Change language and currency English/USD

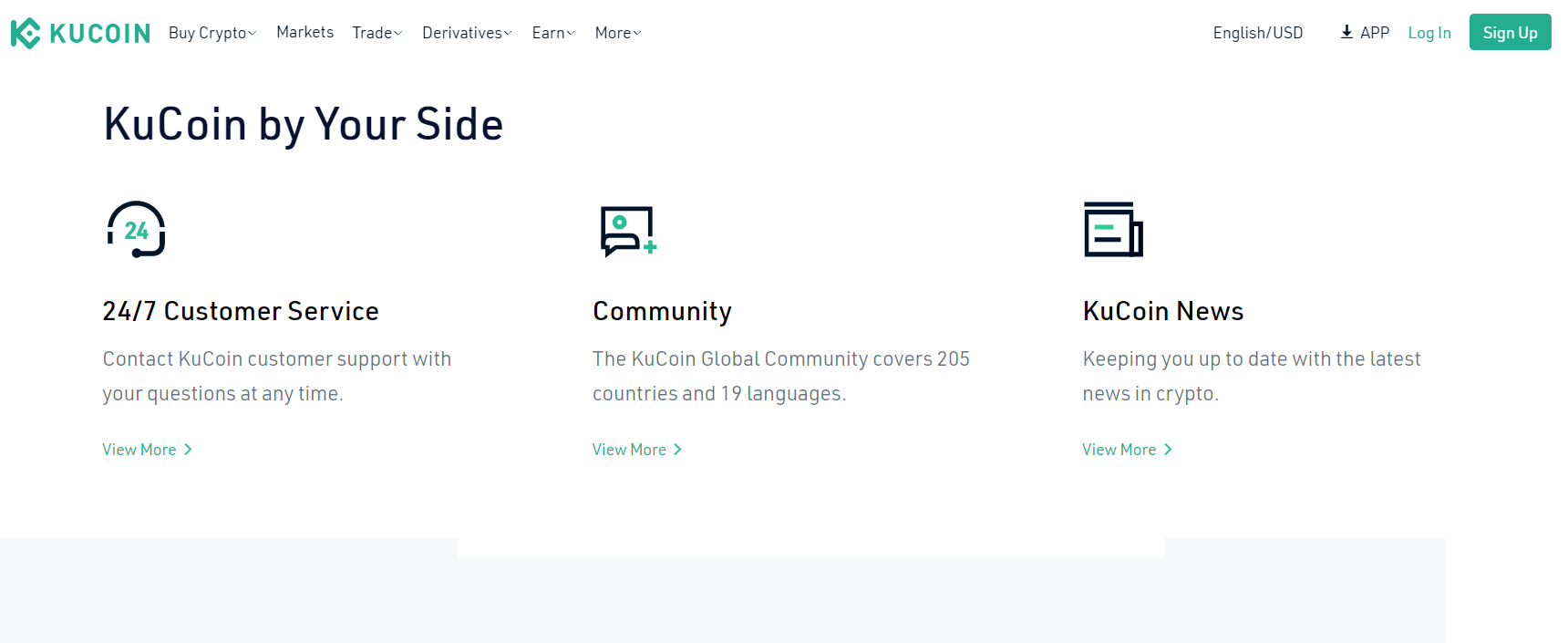1258,33
